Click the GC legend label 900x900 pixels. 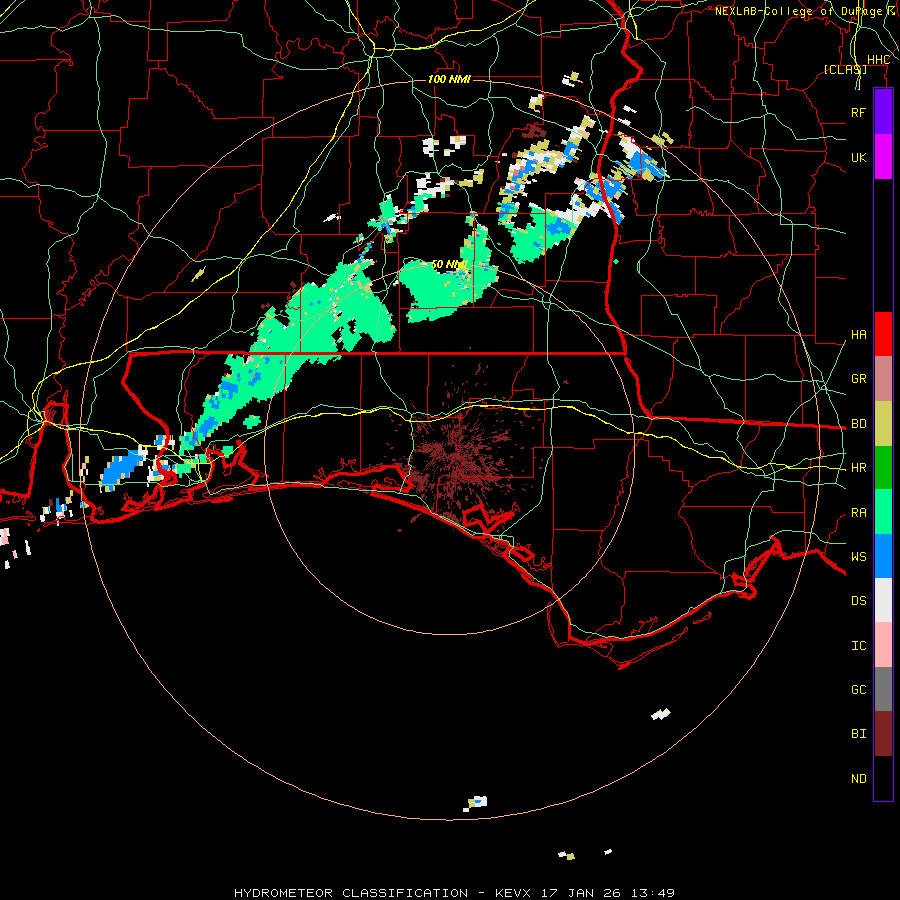point(858,690)
